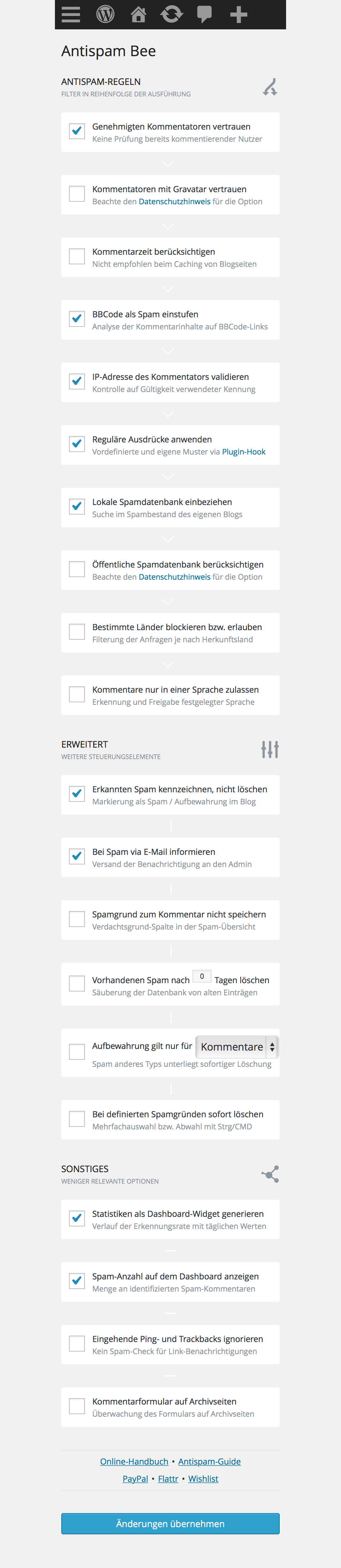Open the Plugin-Hook link
341x1568 pixels.
pyautogui.click(x=244, y=452)
